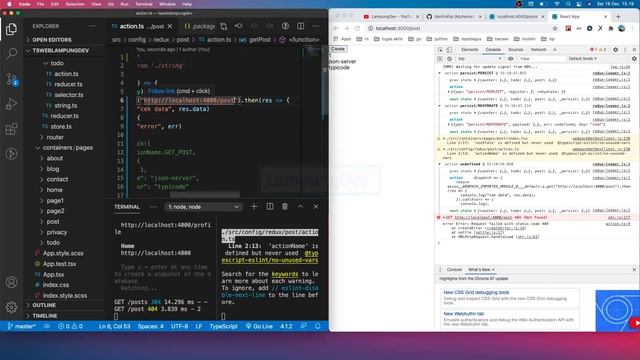The image size is (640, 360).
Task: Click New CSS Grid debugging tools link
Action: point(476,293)
